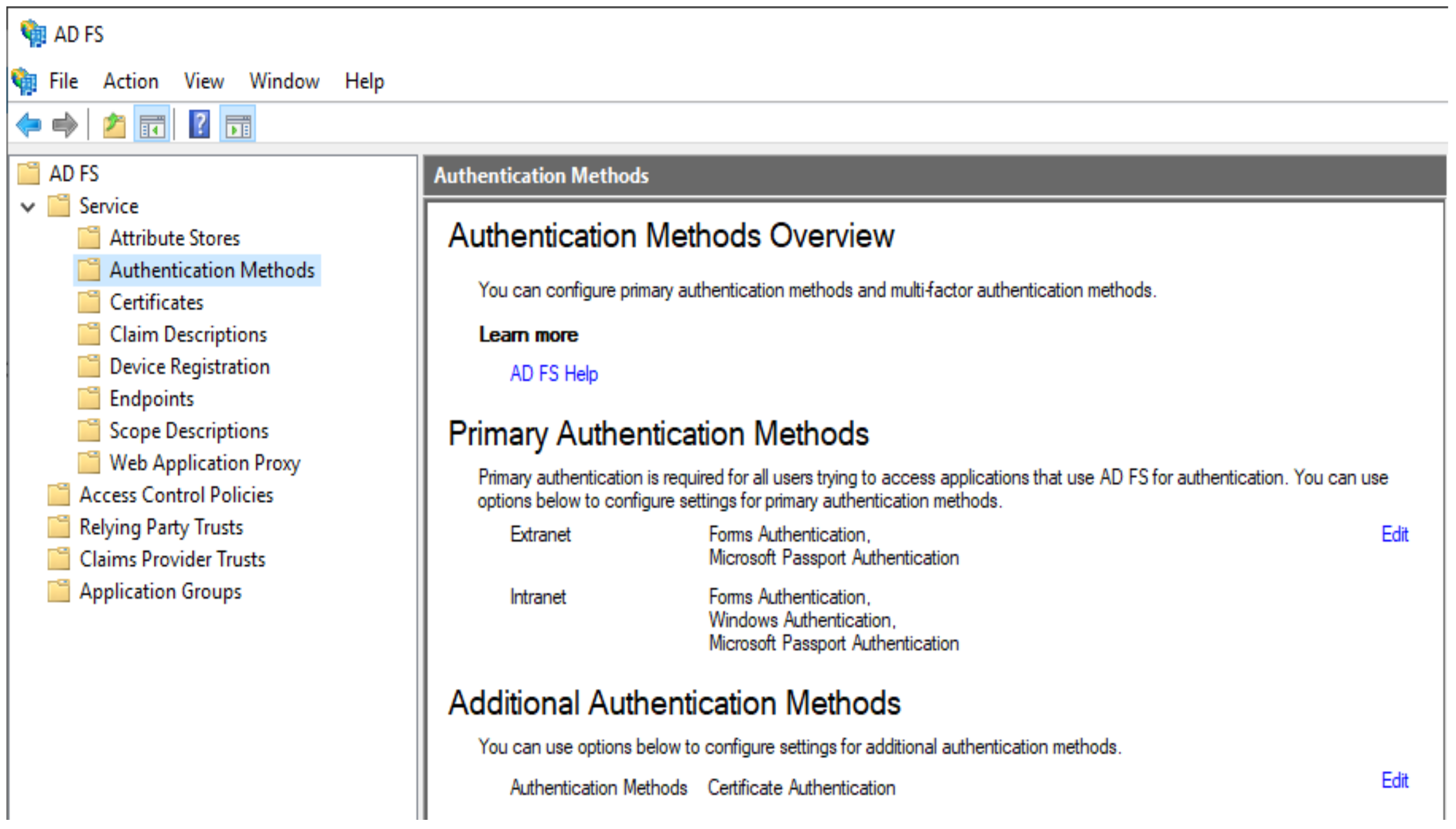
Task: Open Help using the question mark toolbar icon
Action: [x=200, y=125]
